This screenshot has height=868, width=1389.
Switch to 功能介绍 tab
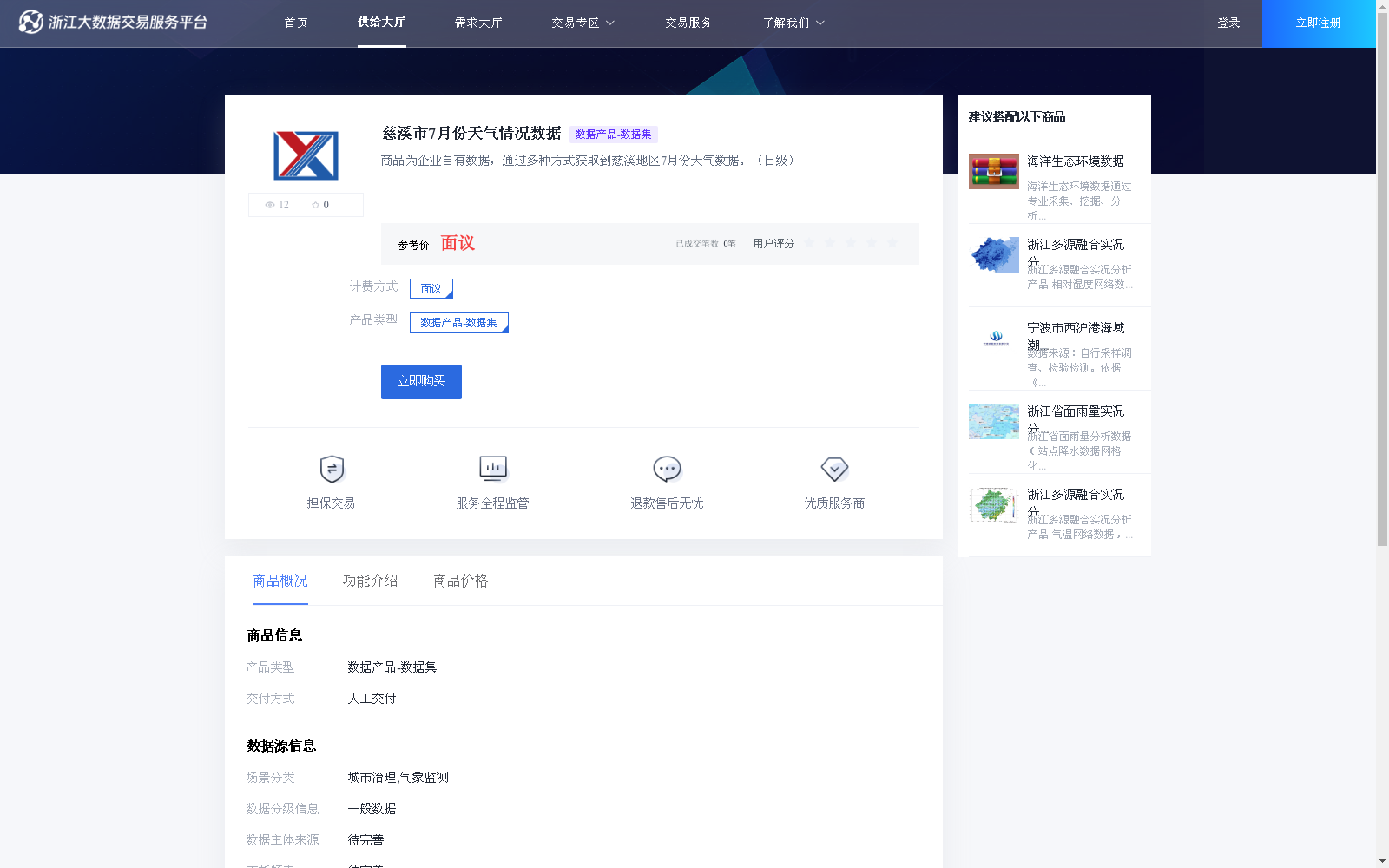[x=371, y=581]
